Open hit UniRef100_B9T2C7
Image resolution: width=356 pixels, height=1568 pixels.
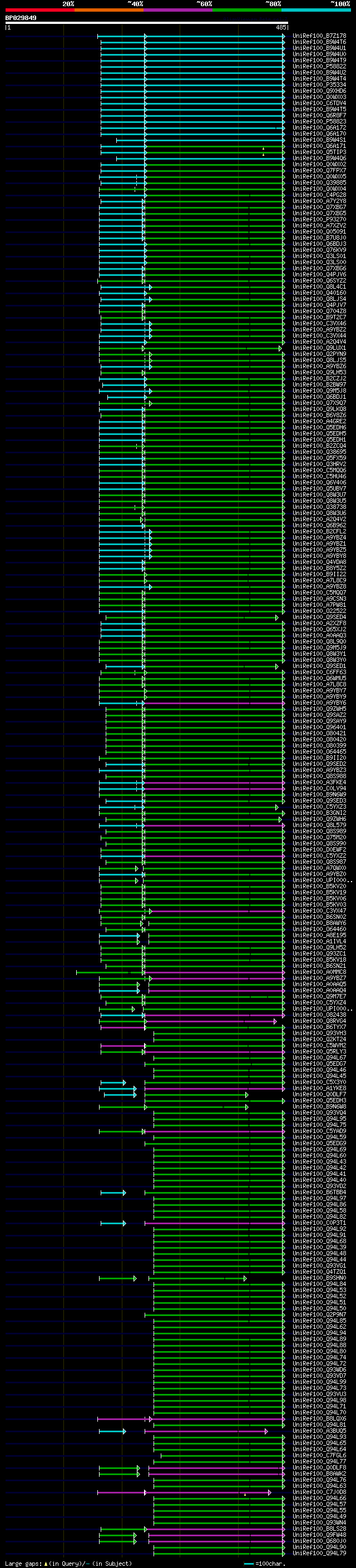(x=319, y=318)
